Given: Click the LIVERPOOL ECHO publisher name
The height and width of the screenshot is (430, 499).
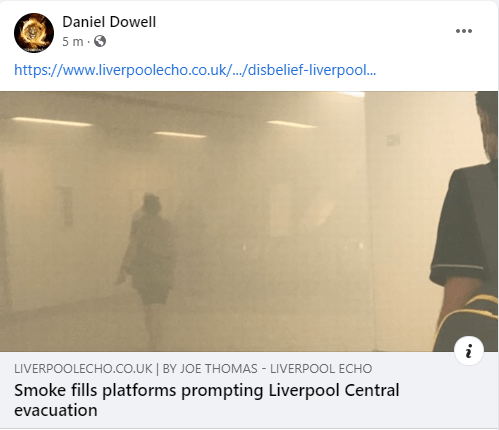Looking at the screenshot, I should (x=321, y=369).
